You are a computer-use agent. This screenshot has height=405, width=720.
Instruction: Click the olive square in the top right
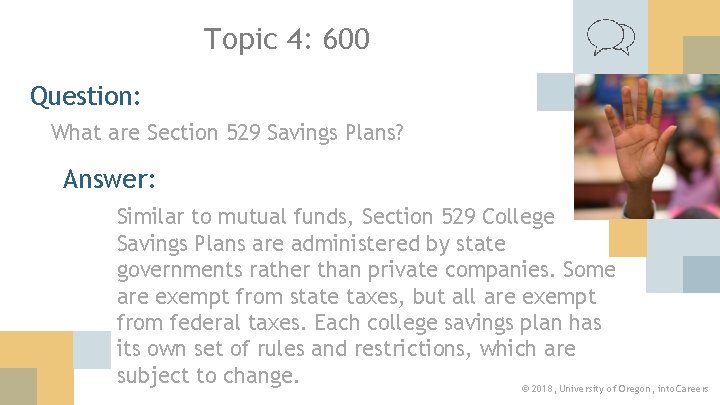click(x=701, y=54)
